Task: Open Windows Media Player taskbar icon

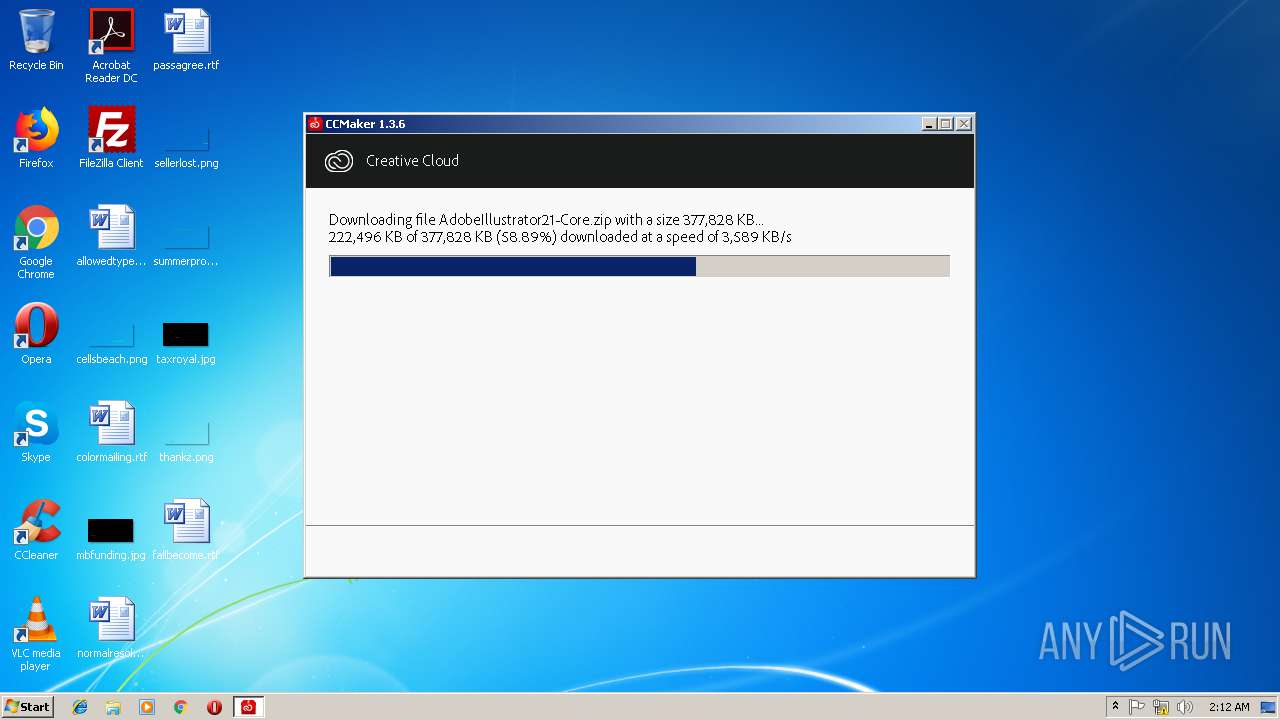Action: point(147,707)
